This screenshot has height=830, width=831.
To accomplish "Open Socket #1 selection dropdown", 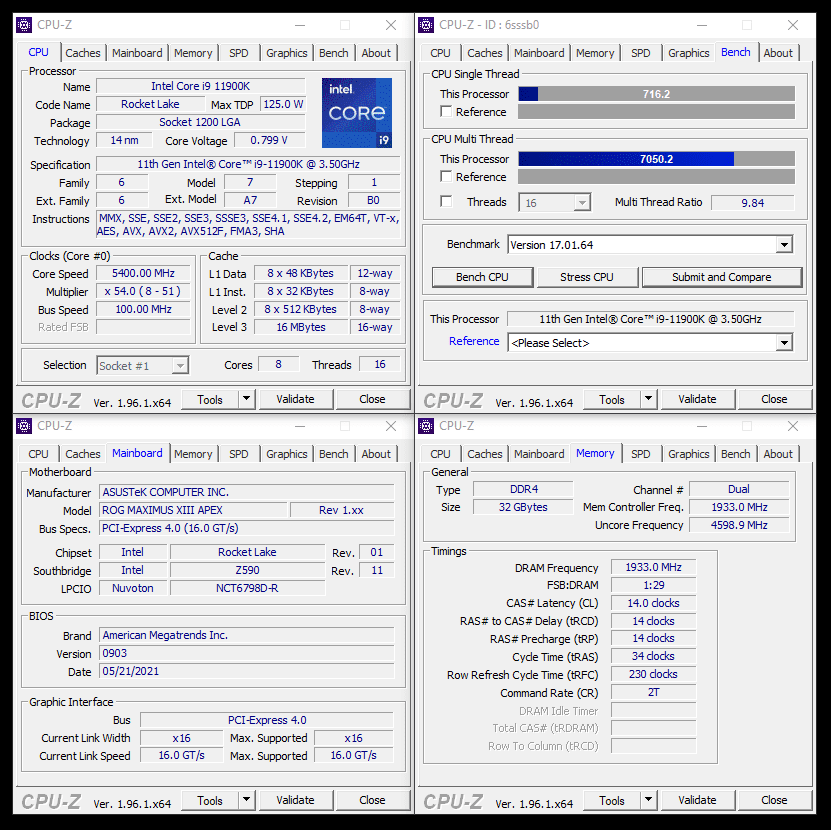I will point(143,366).
